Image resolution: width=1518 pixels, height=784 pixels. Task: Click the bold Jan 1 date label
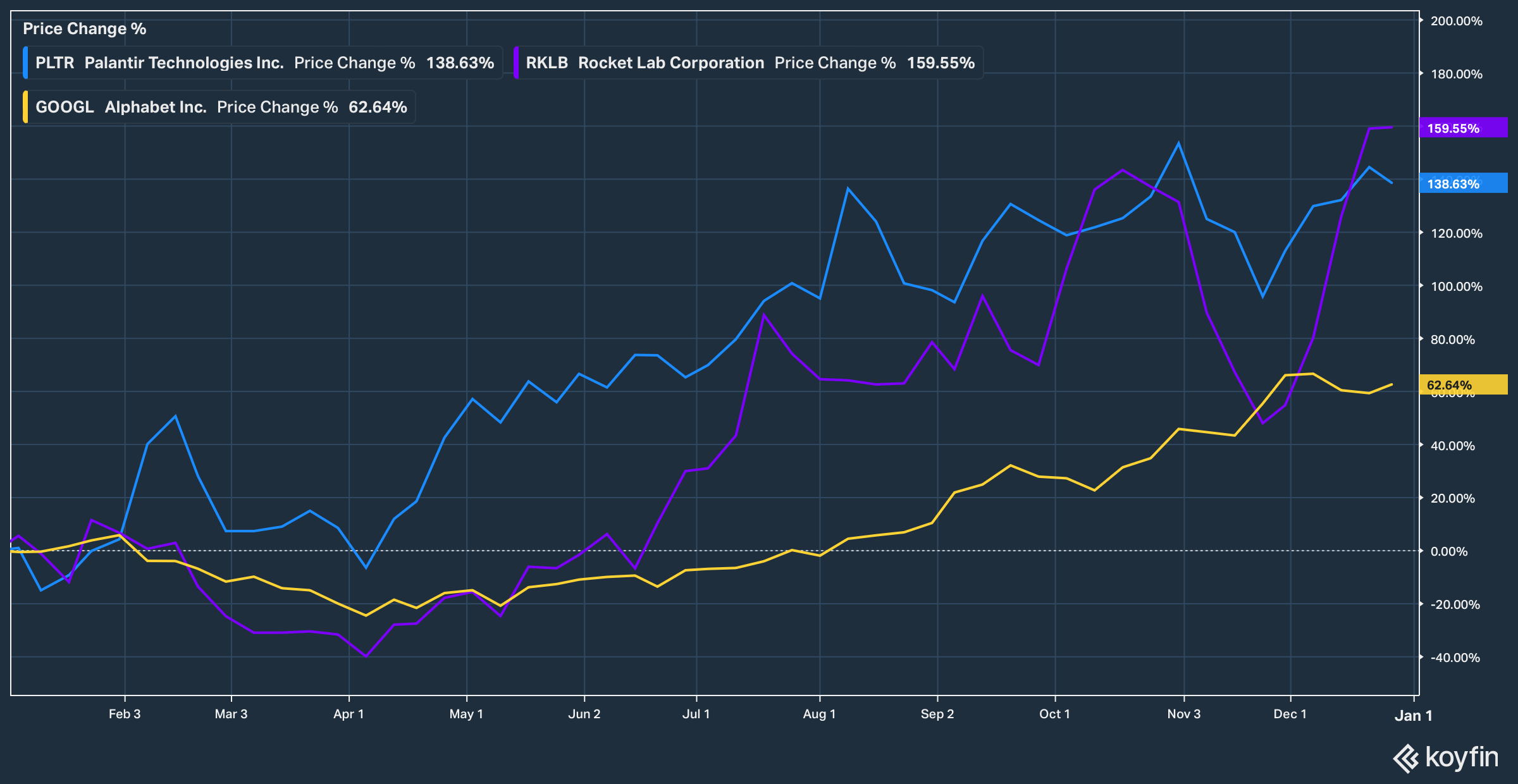point(1413,715)
